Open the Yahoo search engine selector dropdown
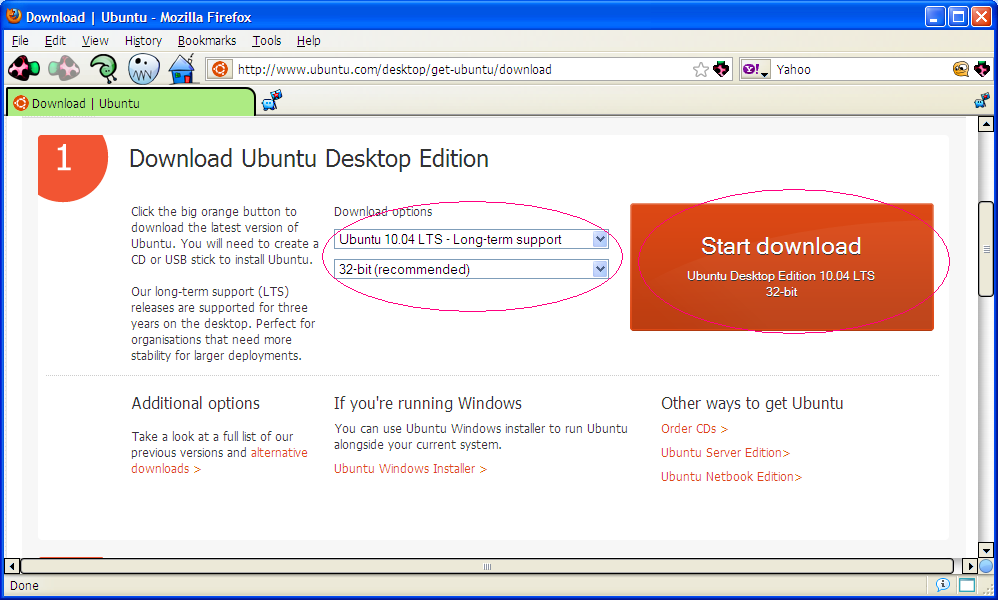The image size is (998, 600). 755,70
